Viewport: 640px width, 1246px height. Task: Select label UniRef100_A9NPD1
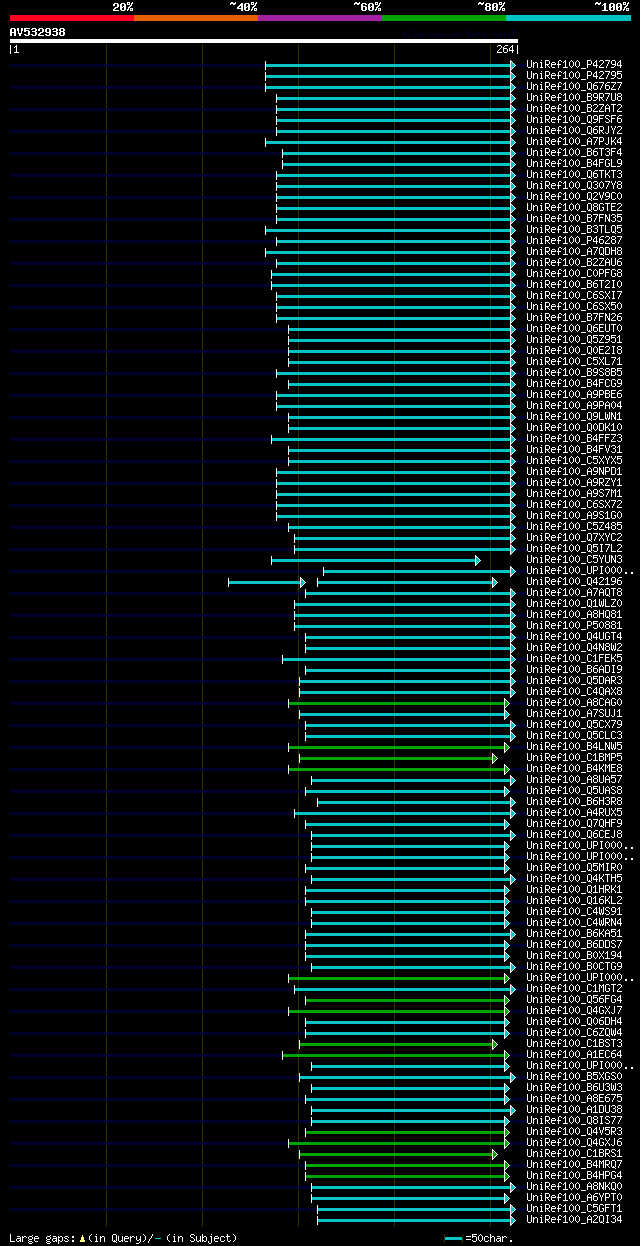[574, 472]
